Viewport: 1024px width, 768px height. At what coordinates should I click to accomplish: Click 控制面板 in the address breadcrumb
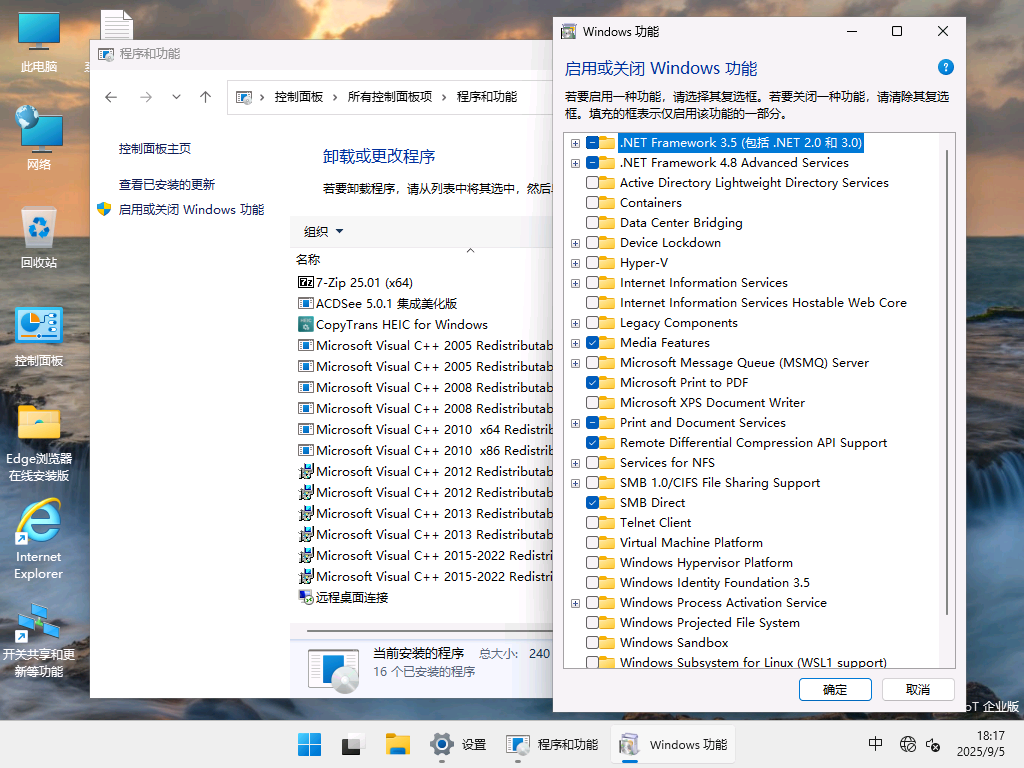click(298, 97)
